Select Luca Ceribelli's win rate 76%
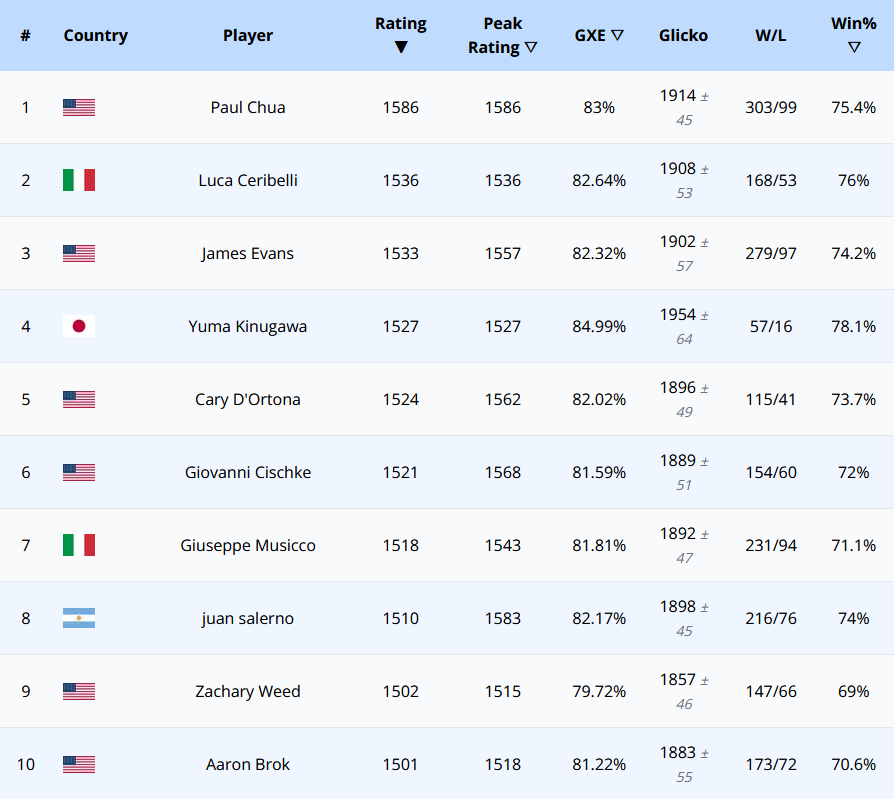The image size is (894, 799). [853, 180]
